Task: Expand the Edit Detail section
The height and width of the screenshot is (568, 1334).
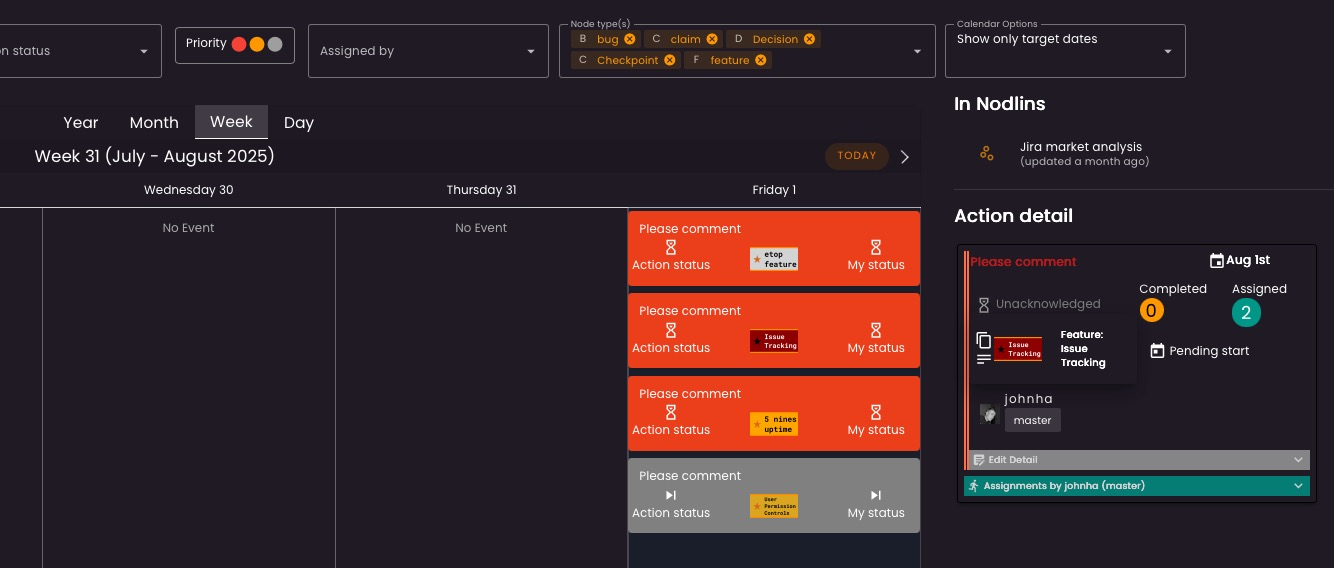Action: (x=1136, y=460)
